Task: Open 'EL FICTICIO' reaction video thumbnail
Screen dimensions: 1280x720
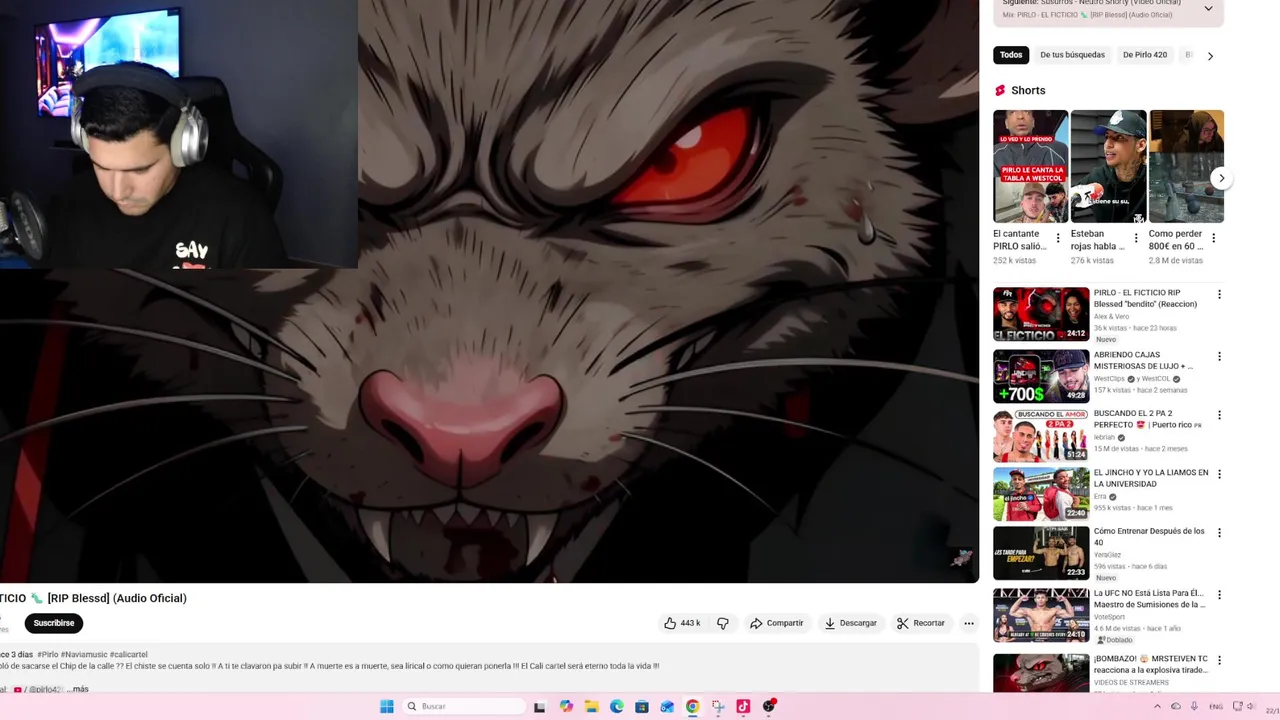Action: (x=1041, y=314)
